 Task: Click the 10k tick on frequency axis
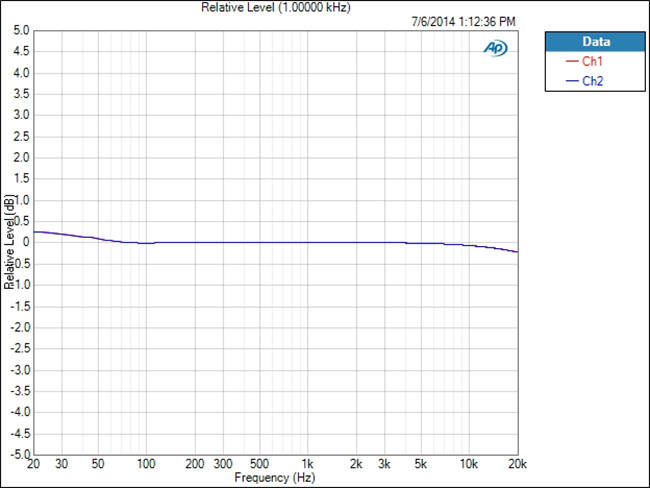pos(468,465)
